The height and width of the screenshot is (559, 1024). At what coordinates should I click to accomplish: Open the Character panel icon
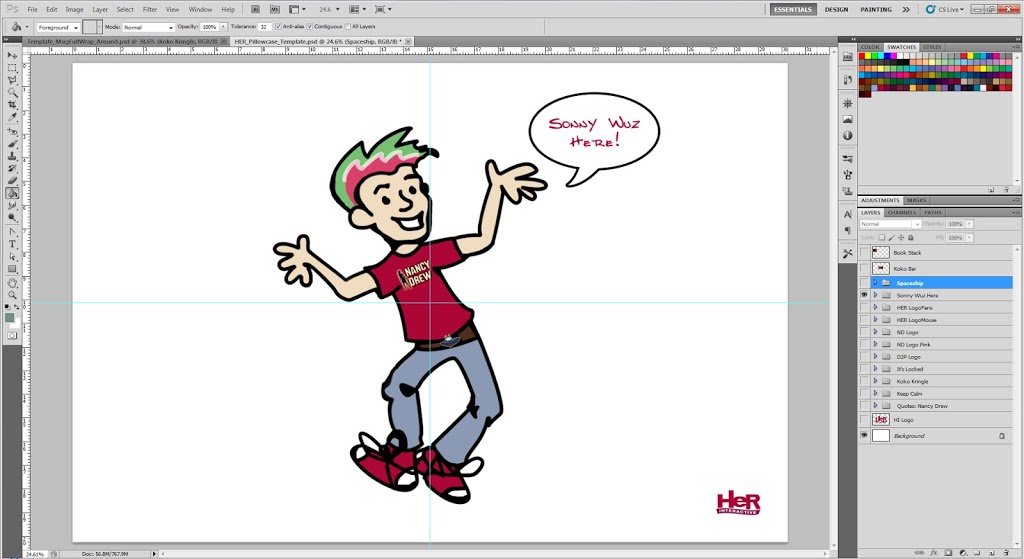(x=847, y=214)
